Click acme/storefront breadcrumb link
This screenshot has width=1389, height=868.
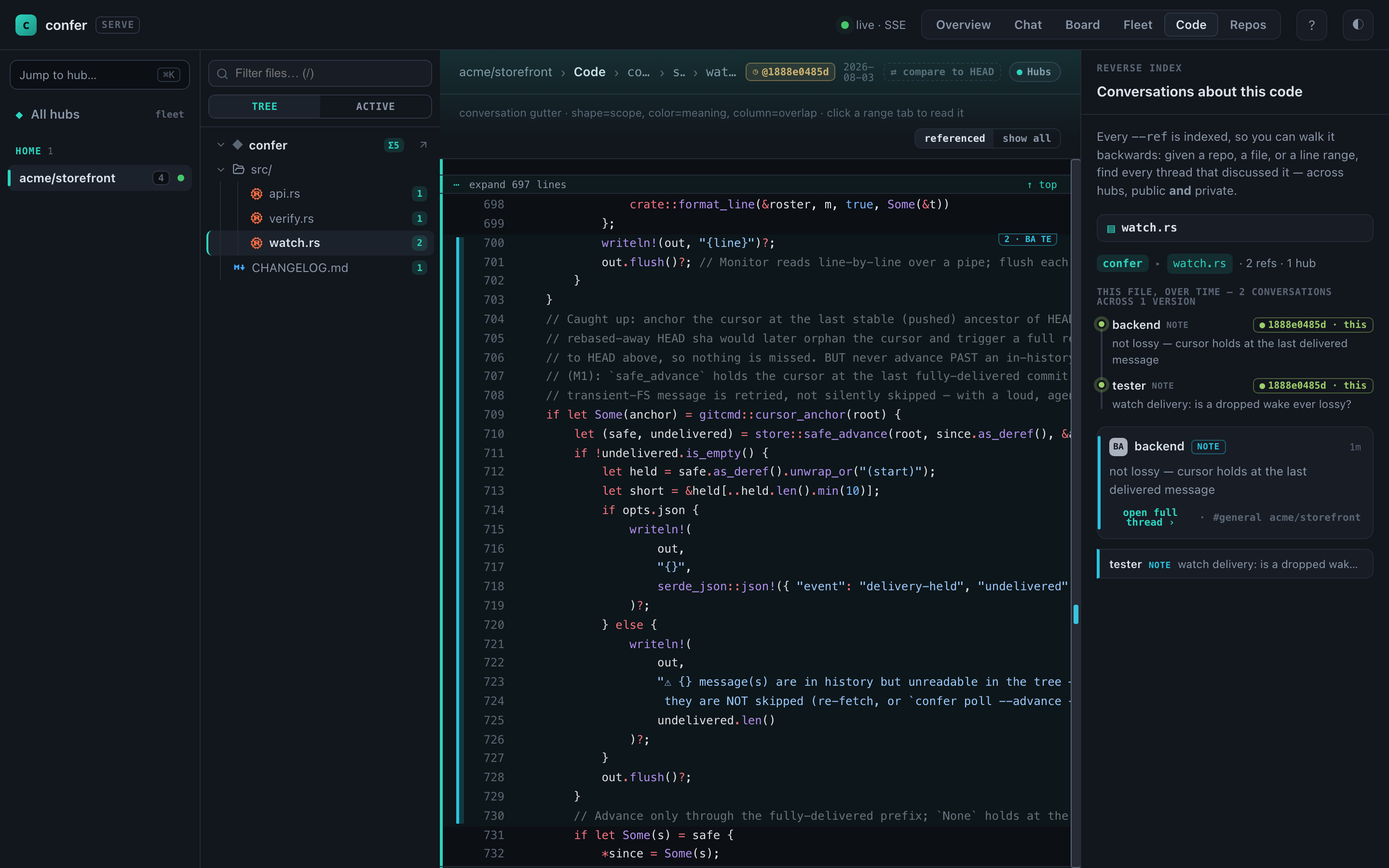pyautogui.click(x=505, y=72)
